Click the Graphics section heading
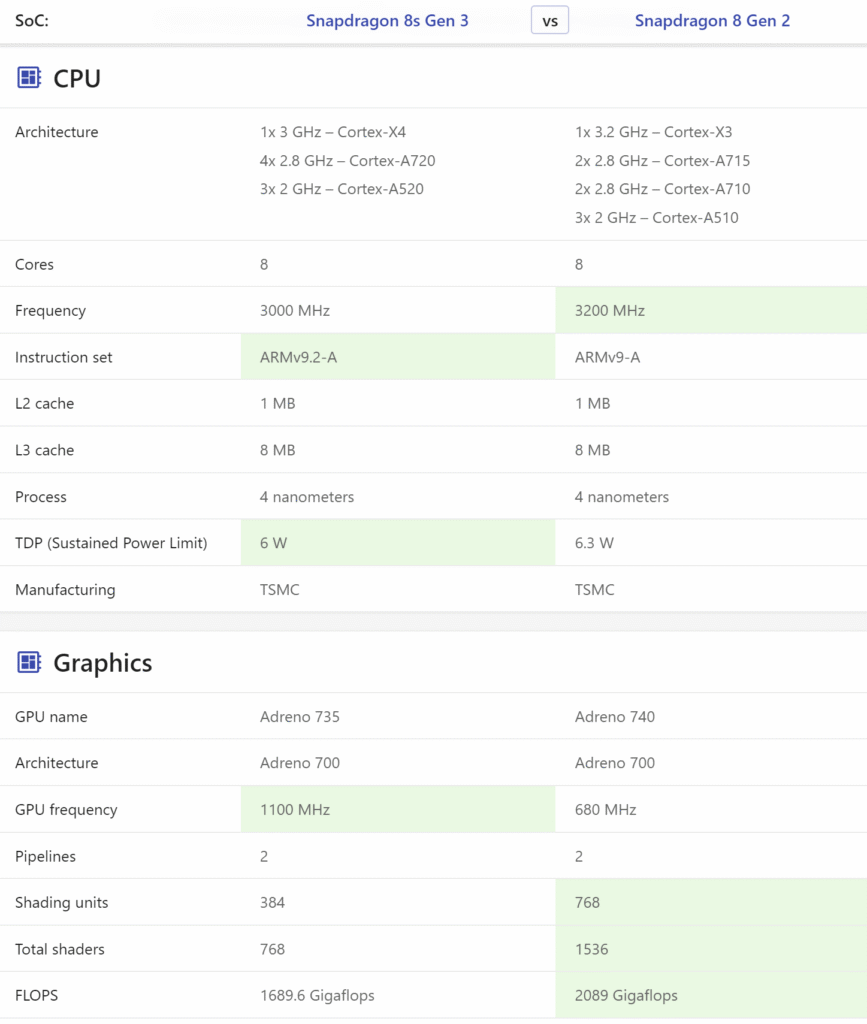867x1024 pixels. pyautogui.click(x=102, y=663)
